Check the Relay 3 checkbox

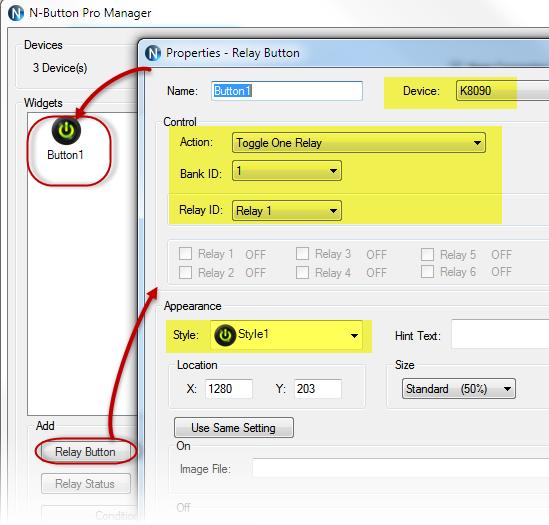point(302,254)
